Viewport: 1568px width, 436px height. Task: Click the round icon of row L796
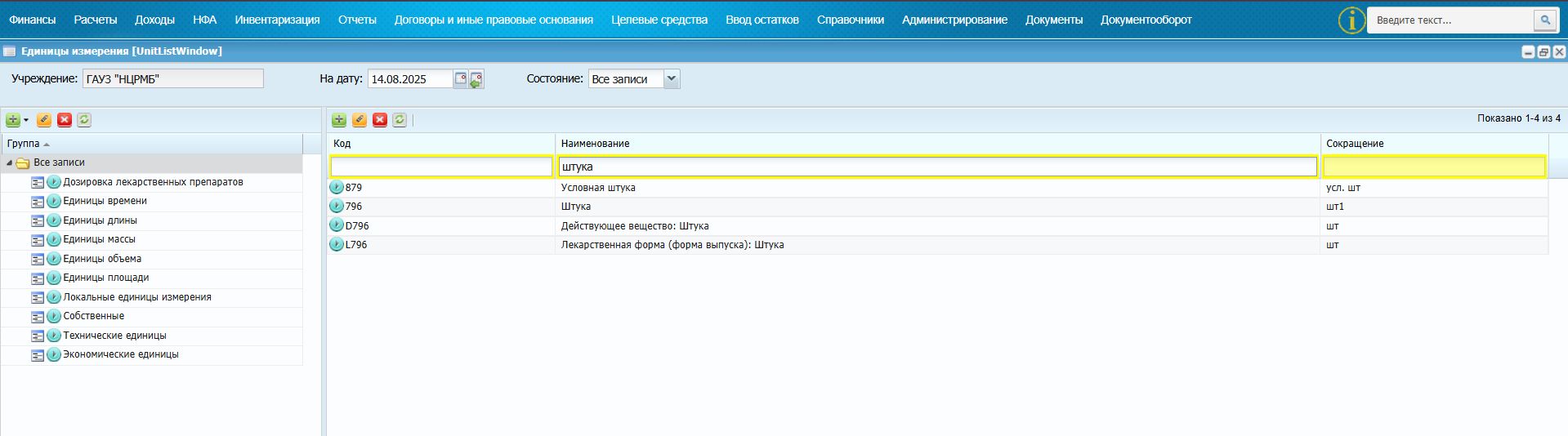point(337,244)
